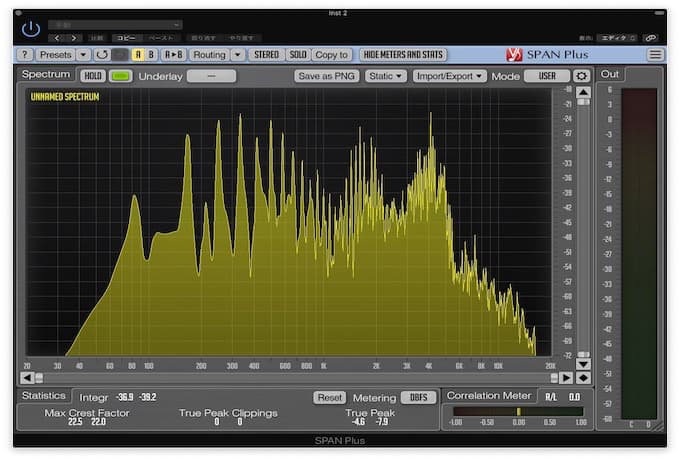
Task: Select the Out meter tab
Action: coord(609,75)
